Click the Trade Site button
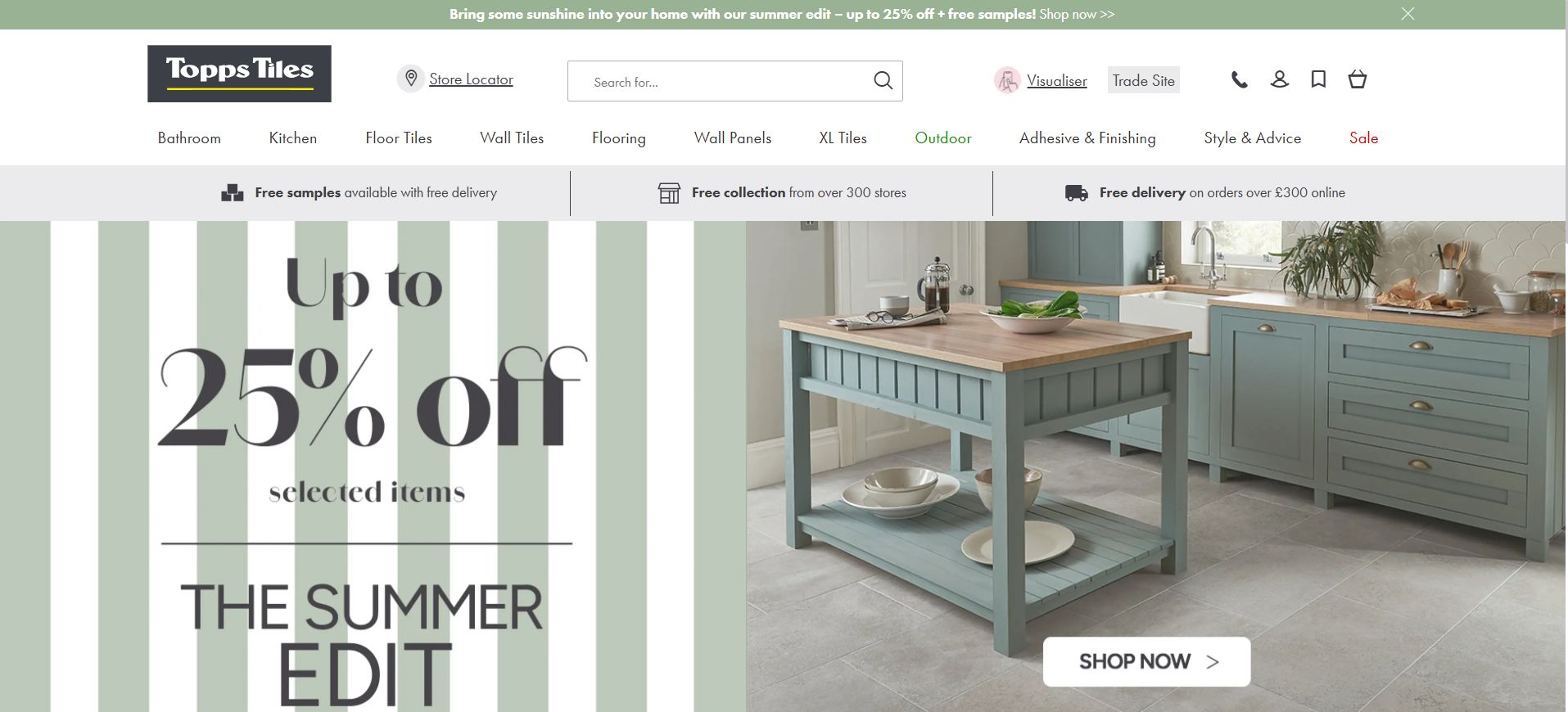The width and height of the screenshot is (1568, 712). click(x=1144, y=80)
